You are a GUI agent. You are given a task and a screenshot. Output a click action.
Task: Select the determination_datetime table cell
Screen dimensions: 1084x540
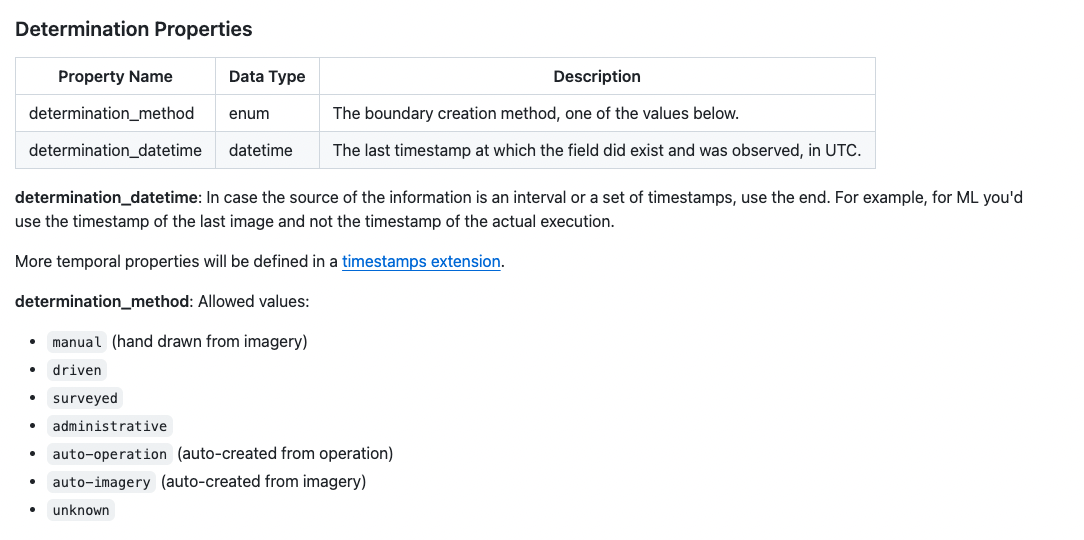coord(115,151)
